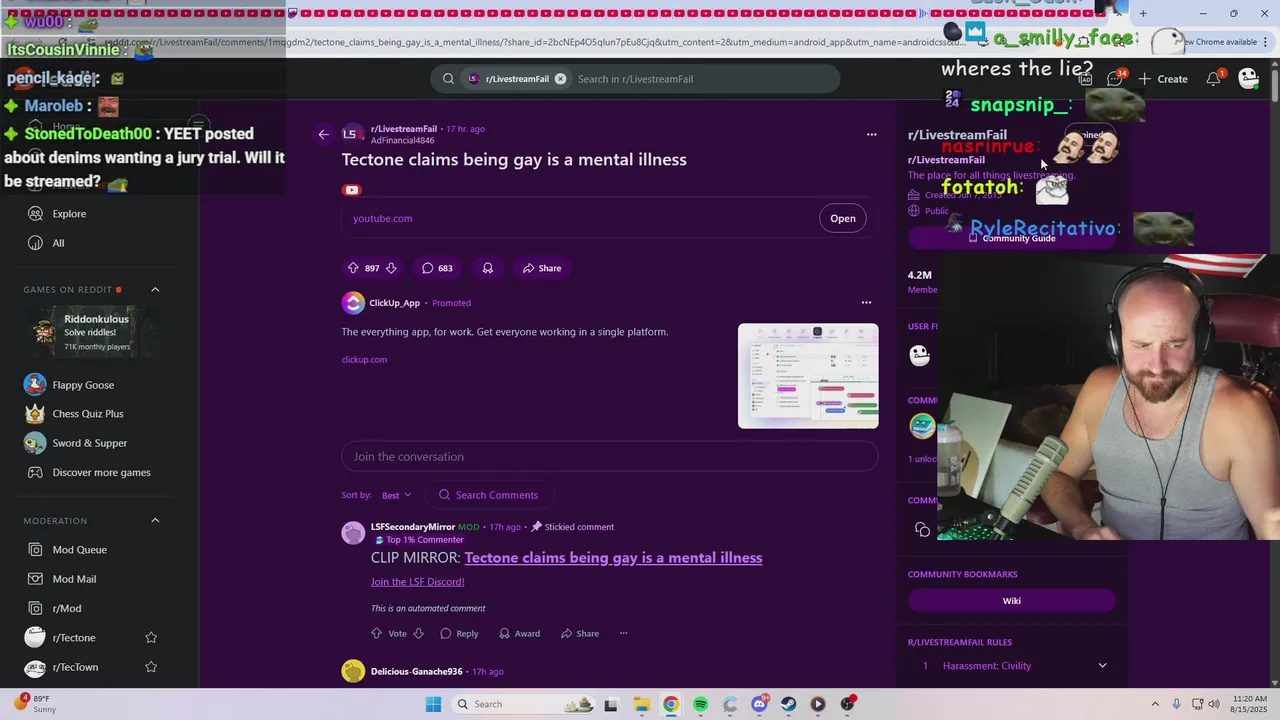Open Discord from the taskbar

759,704
